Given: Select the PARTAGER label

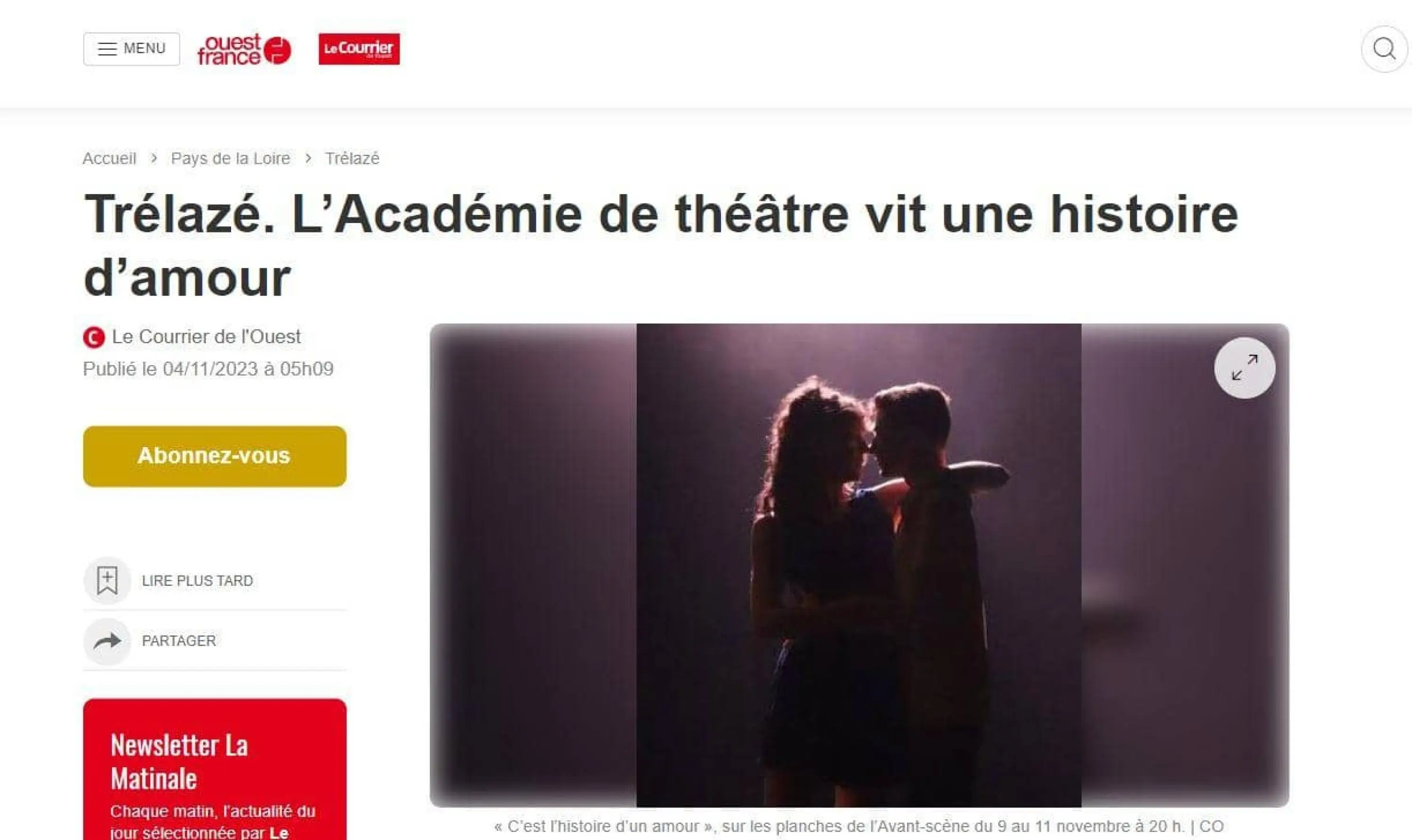Looking at the screenshot, I should [x=179, y=641].
